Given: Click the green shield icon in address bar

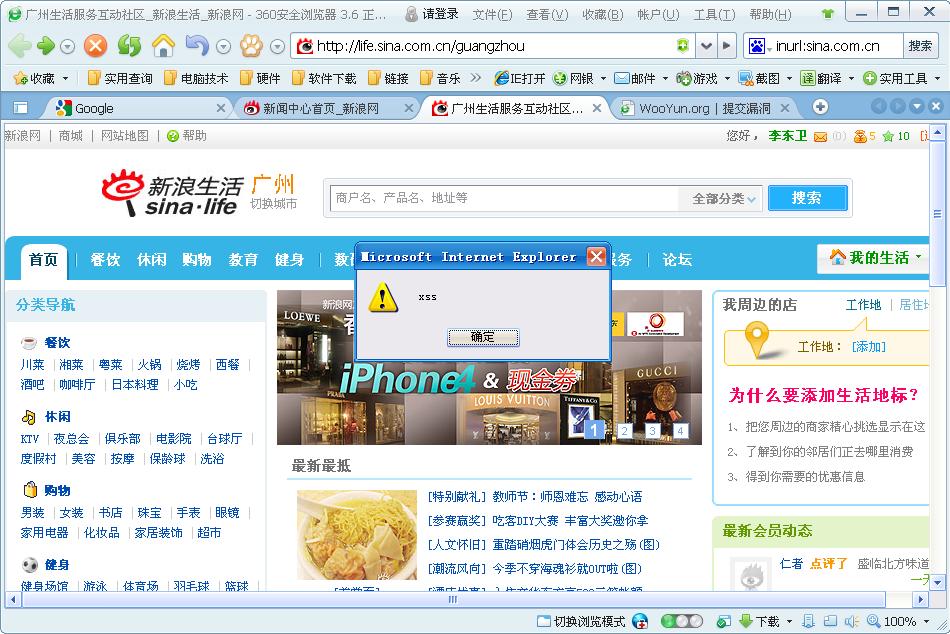Looking at the screenshot, I should 683,45.
